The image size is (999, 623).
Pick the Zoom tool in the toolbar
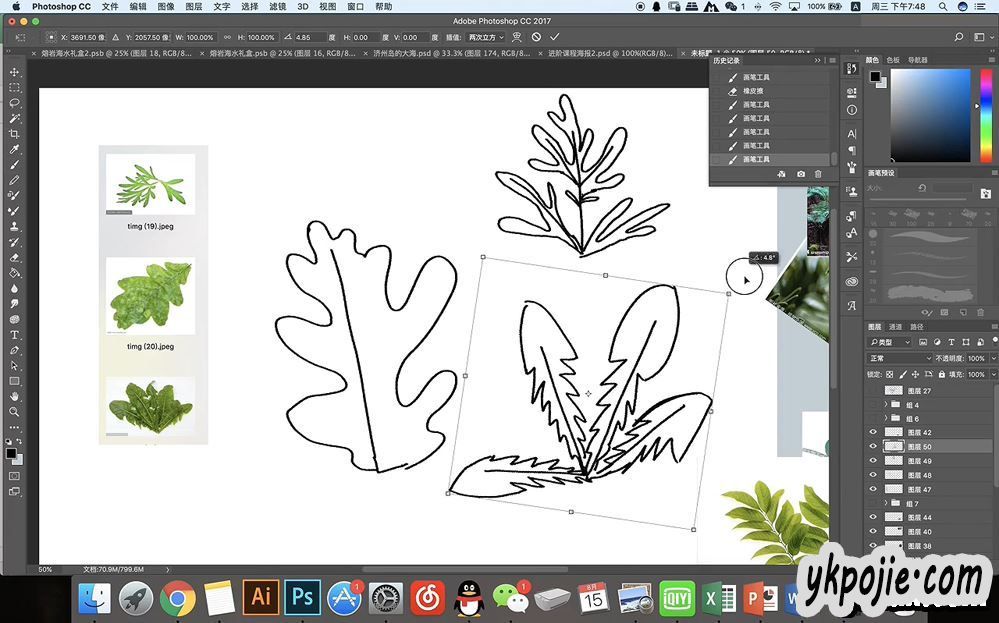14,412
